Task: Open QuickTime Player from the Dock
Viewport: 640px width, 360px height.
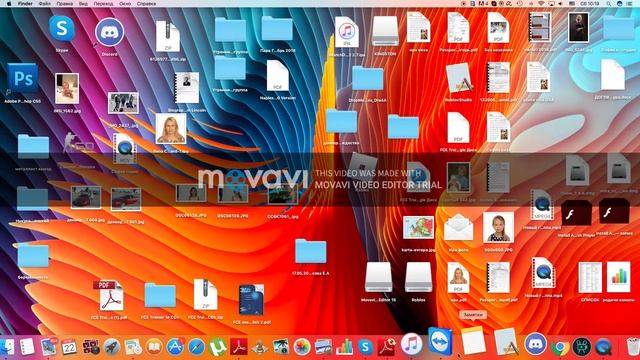Action: [604, 347]
